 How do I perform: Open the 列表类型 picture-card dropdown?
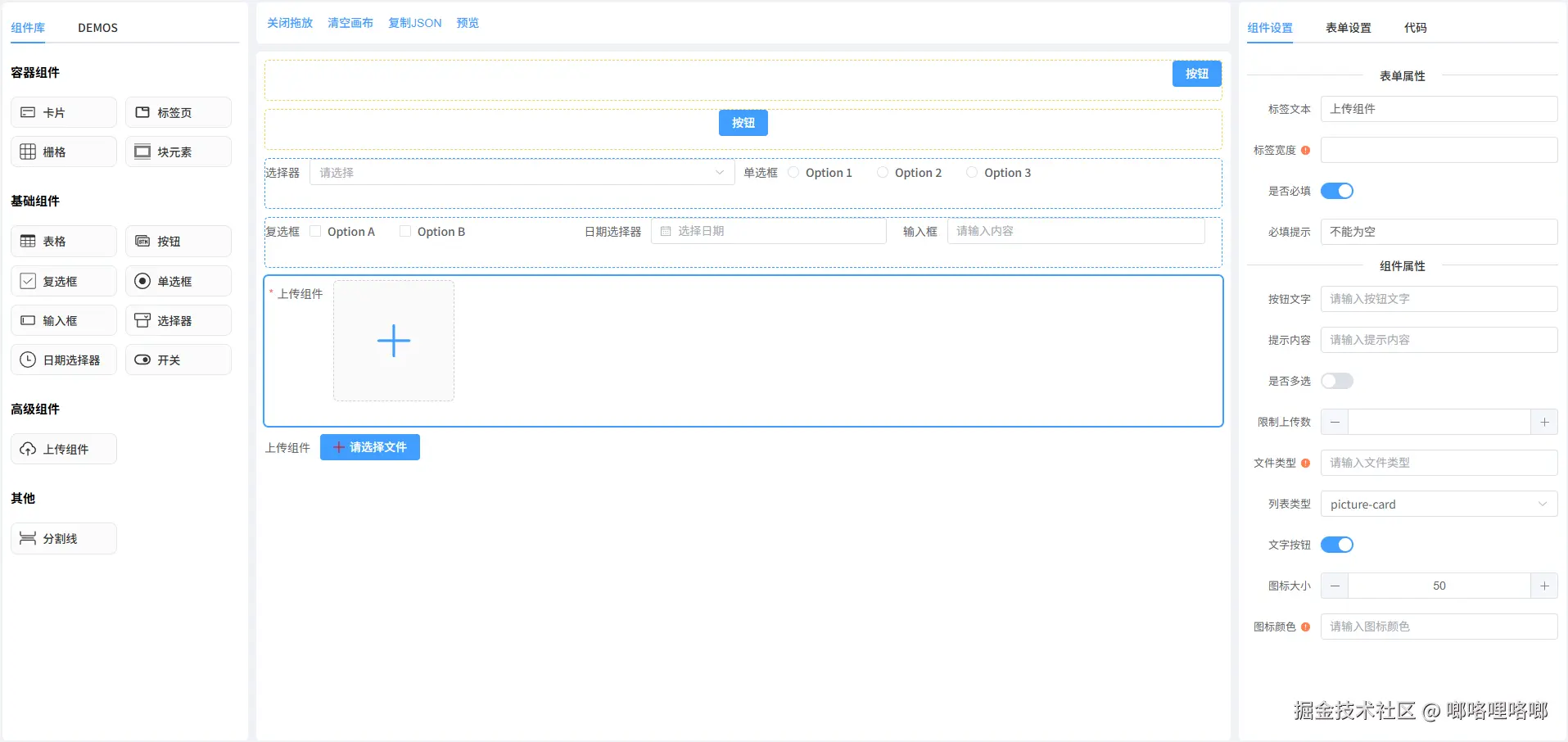tap(1439, 504)
